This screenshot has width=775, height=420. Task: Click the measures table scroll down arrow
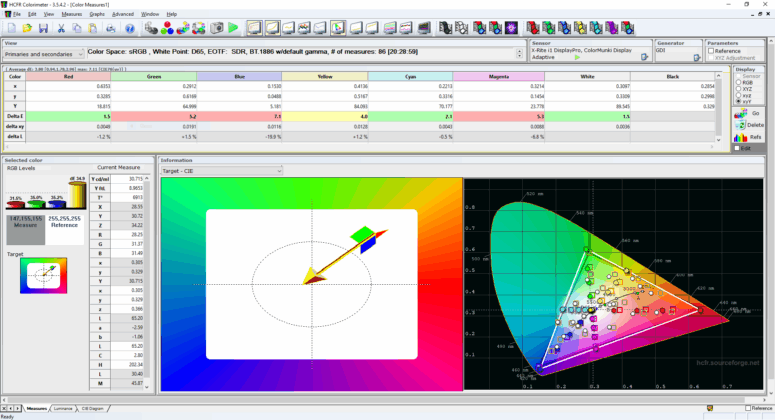pos(719,140)
